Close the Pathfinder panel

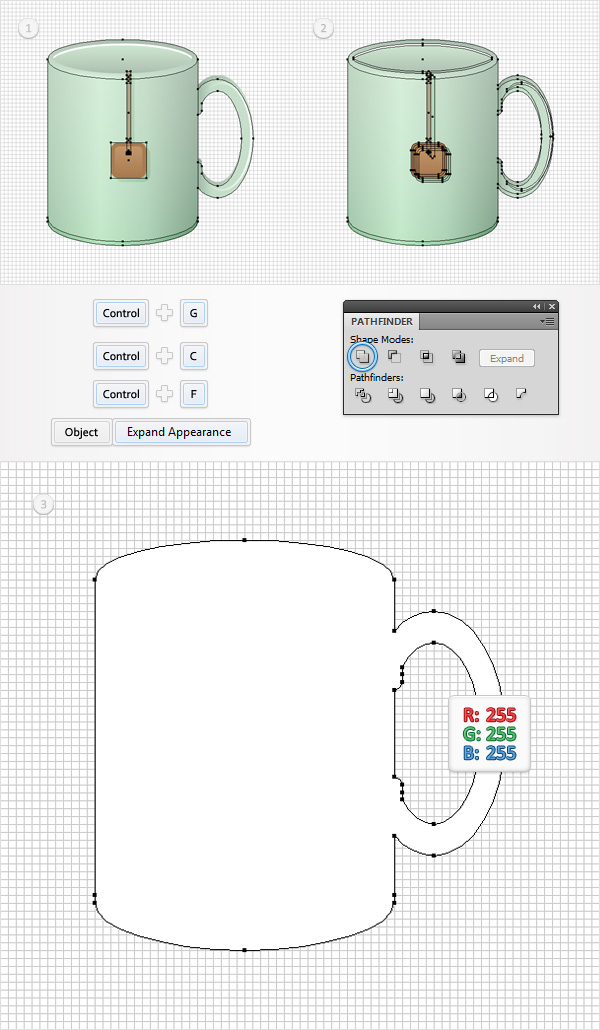tap(552, 306)
